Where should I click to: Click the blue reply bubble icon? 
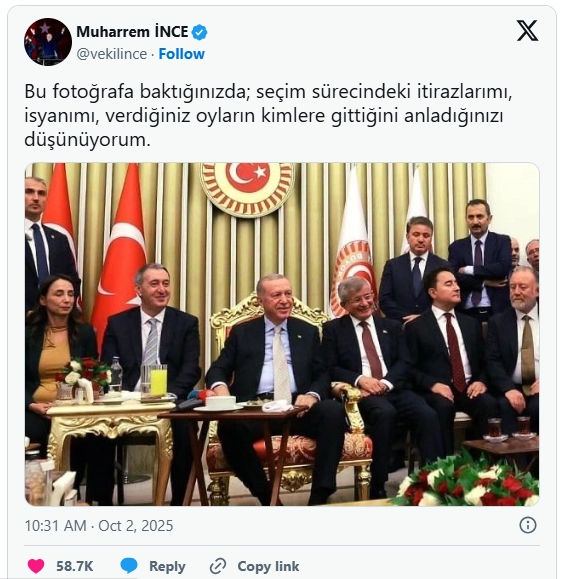129,566
